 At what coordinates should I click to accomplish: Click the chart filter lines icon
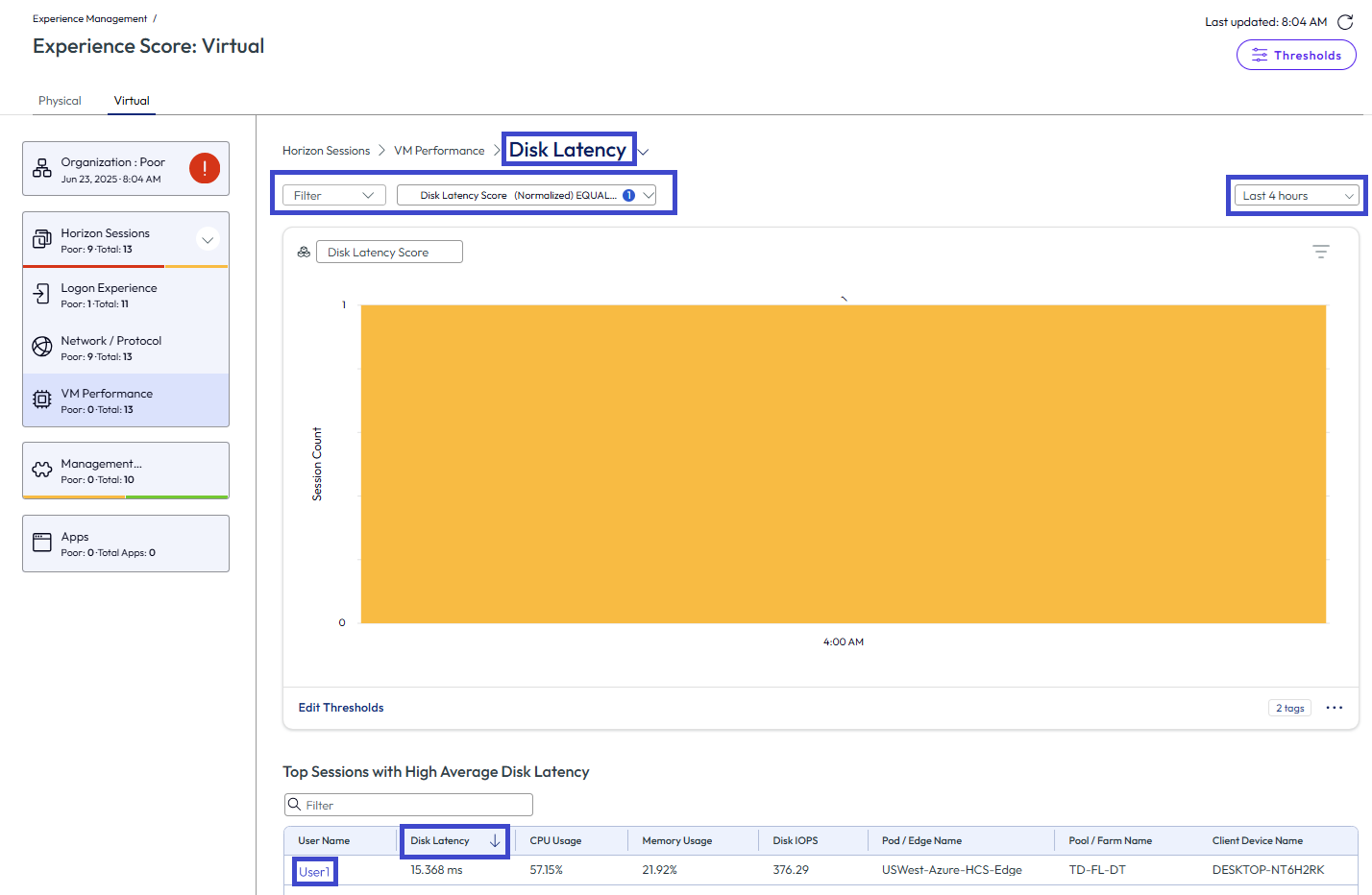(x=1321, y=252)
